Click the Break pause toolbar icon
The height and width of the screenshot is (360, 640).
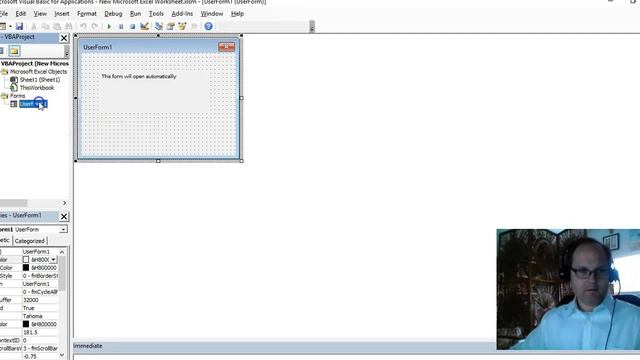click(121, 27)
